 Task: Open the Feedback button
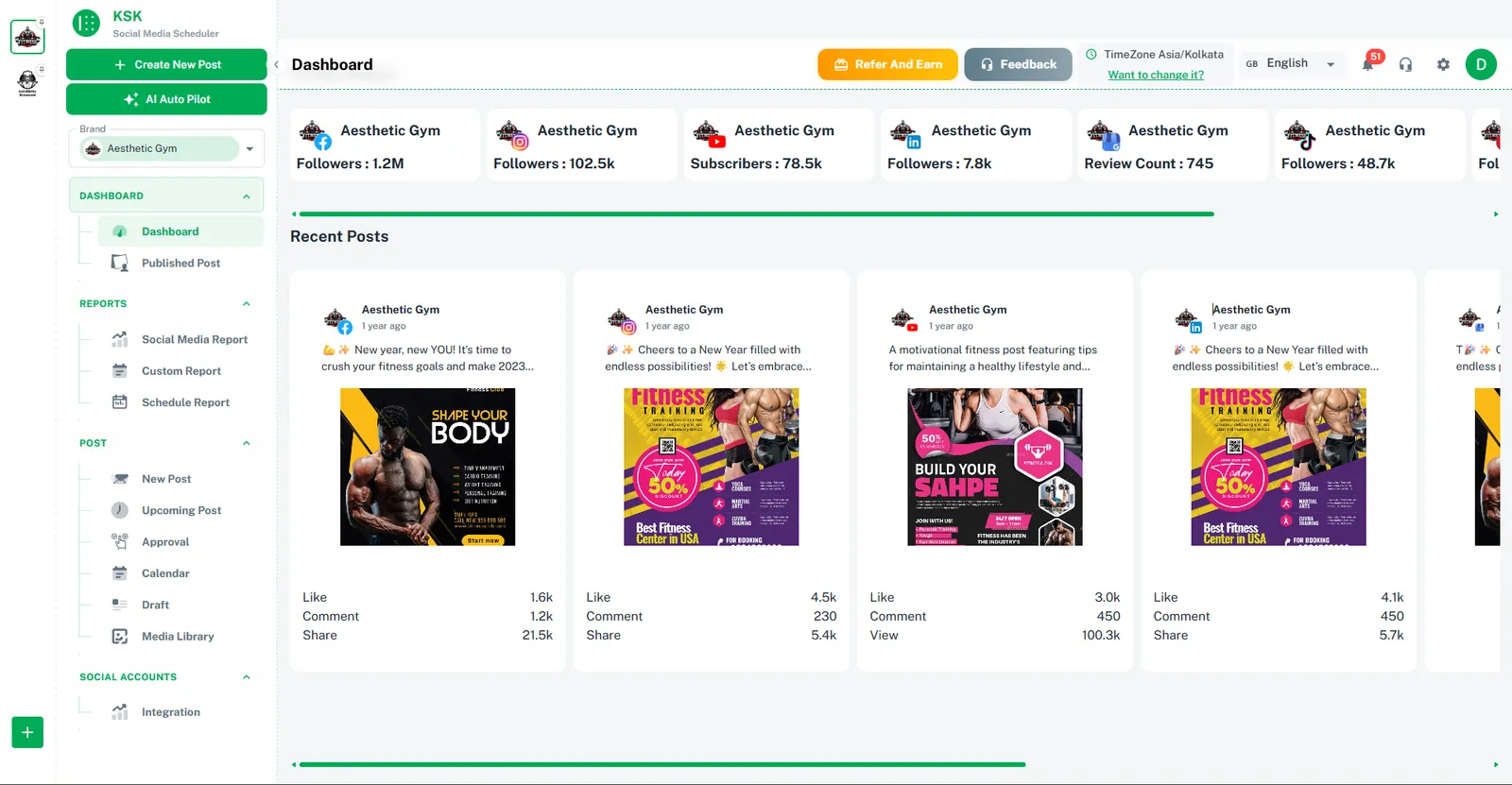click(1018, 64)
